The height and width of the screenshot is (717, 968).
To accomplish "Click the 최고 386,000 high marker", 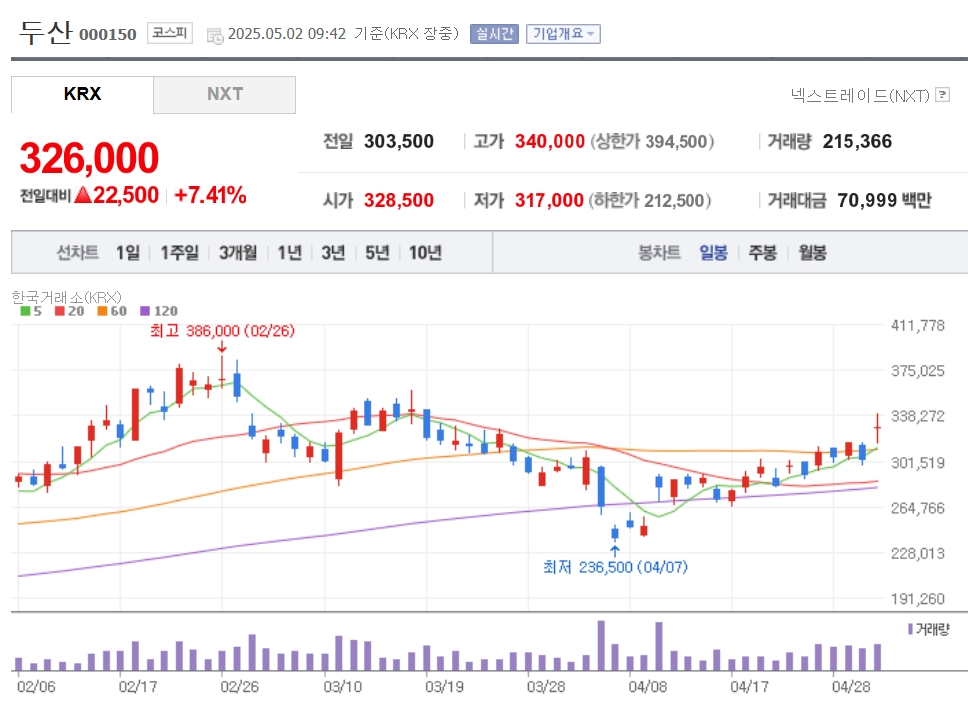I will click(222, 331).
